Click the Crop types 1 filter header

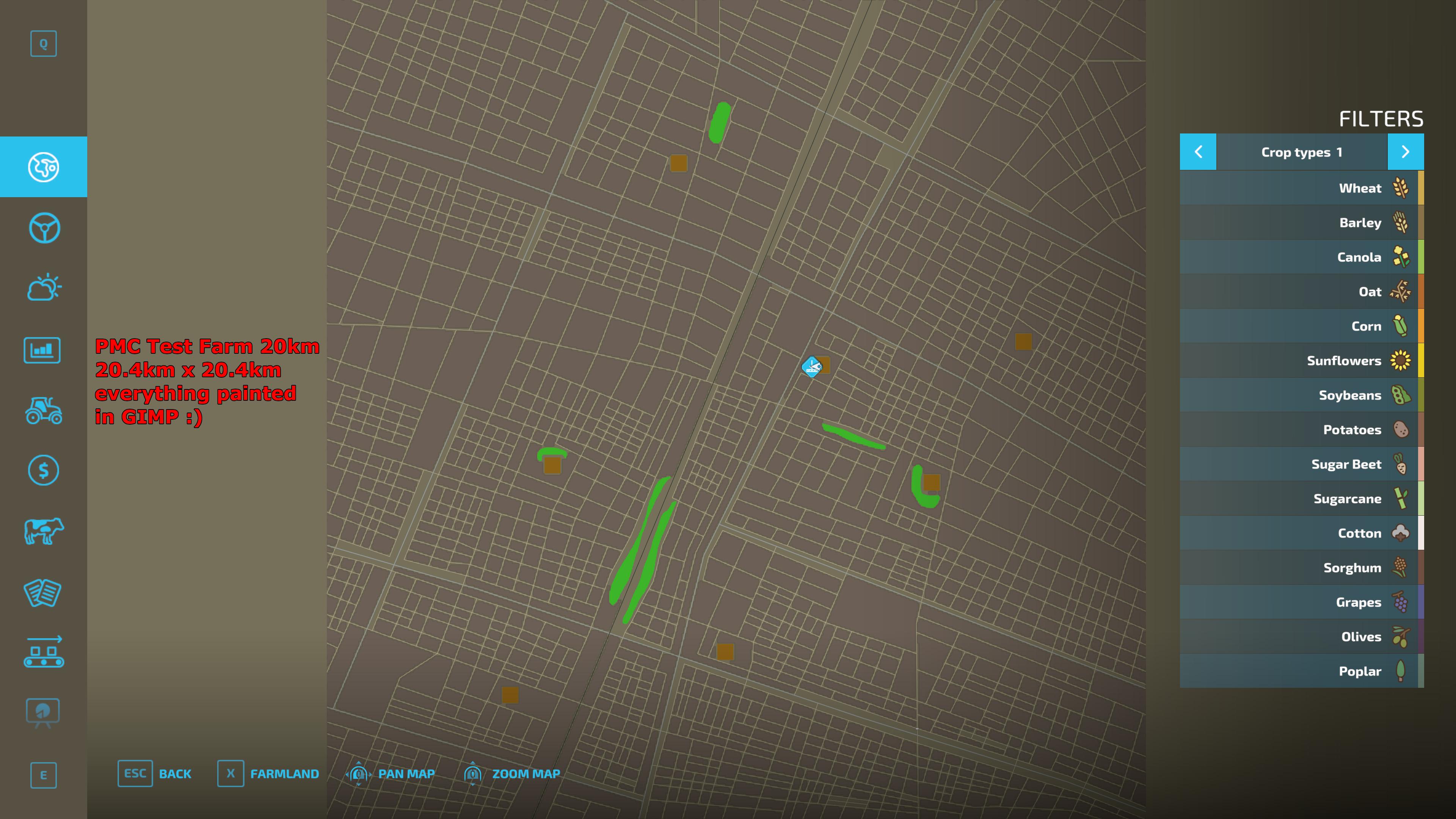point(1302,152)
